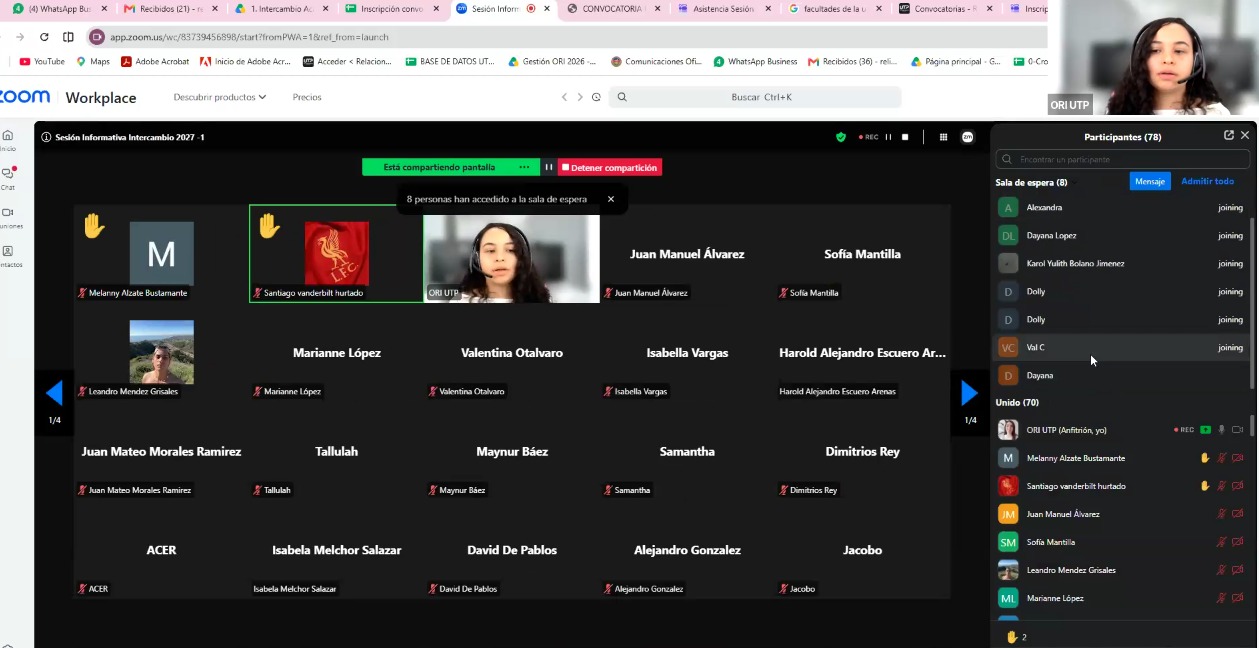Reload the page with the browser refresh button

coord(44,37)
